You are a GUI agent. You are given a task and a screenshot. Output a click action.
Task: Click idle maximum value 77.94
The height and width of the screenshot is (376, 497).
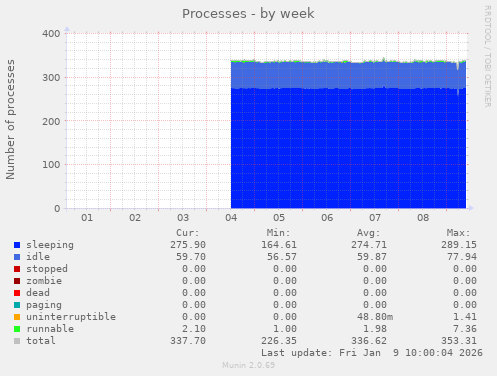[x=462, y=257]
